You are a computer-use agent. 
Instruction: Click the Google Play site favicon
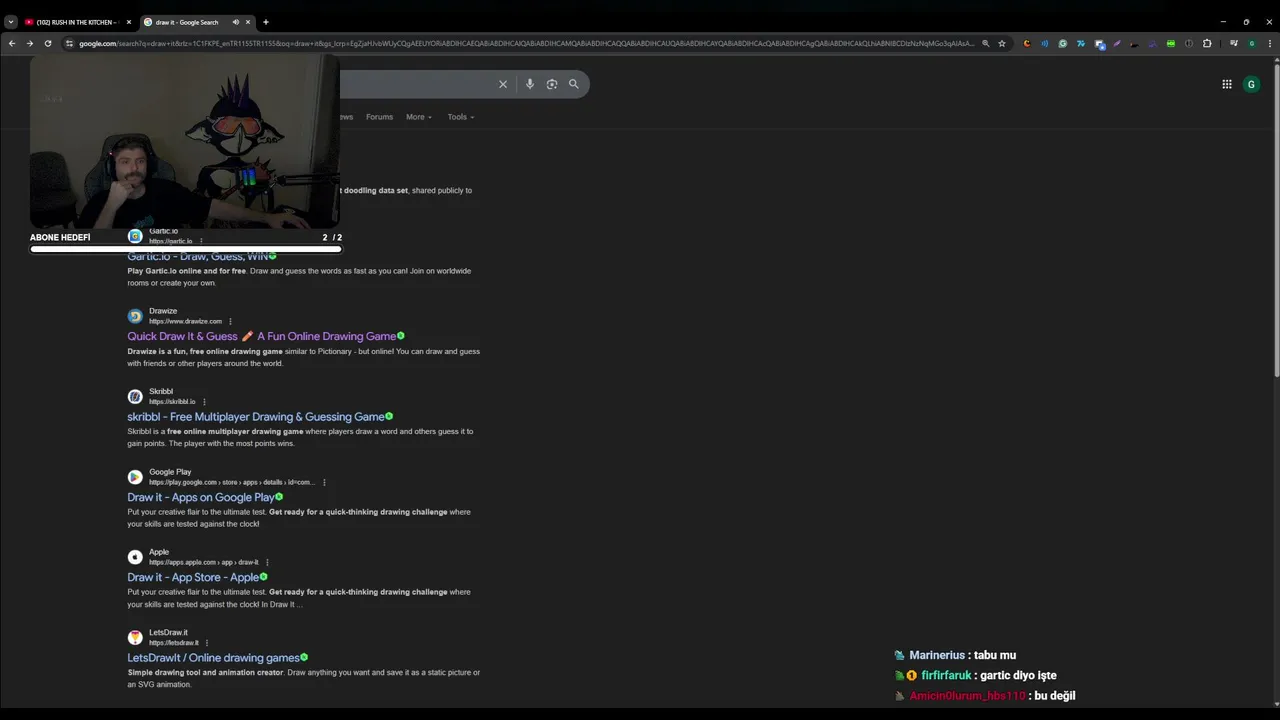click(135, 477)
